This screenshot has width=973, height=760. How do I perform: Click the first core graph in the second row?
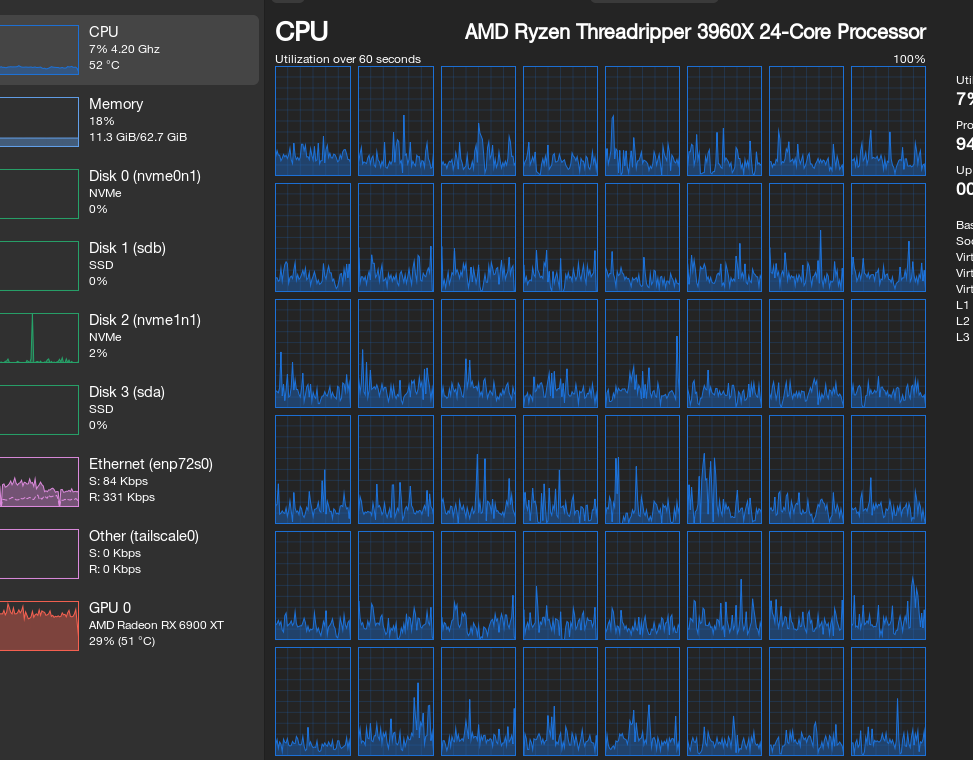[313, 237]
